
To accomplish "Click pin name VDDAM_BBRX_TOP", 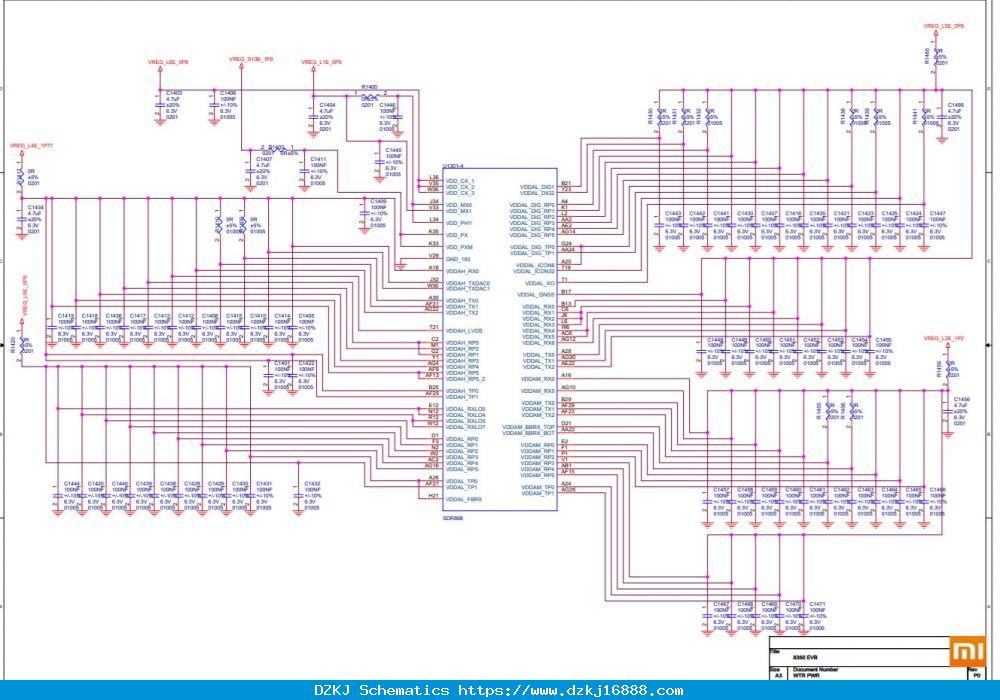I will coord(528,427).
